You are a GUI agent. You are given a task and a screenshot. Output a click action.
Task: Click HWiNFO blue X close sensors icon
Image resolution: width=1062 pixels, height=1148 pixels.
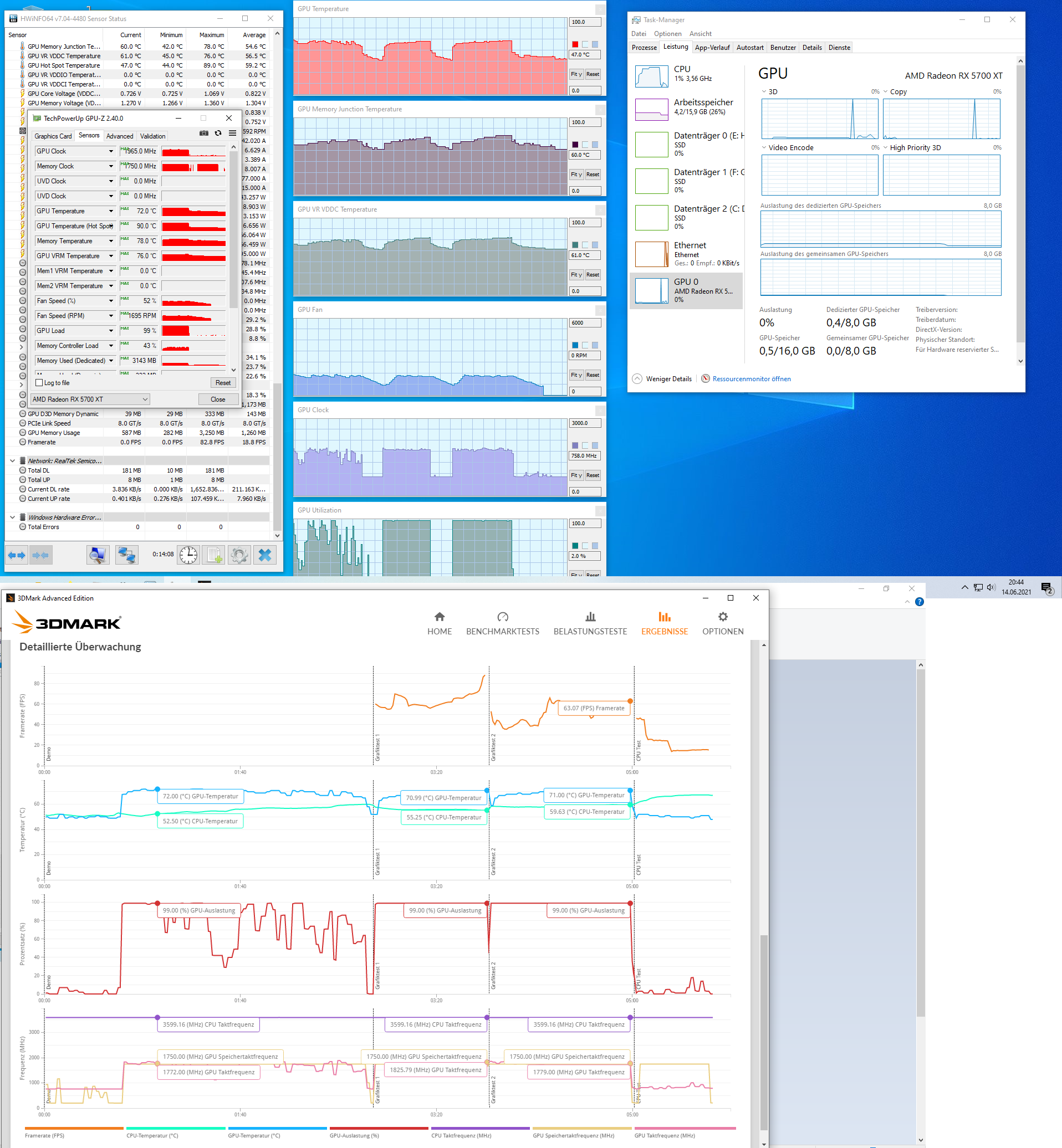point(265,555)
